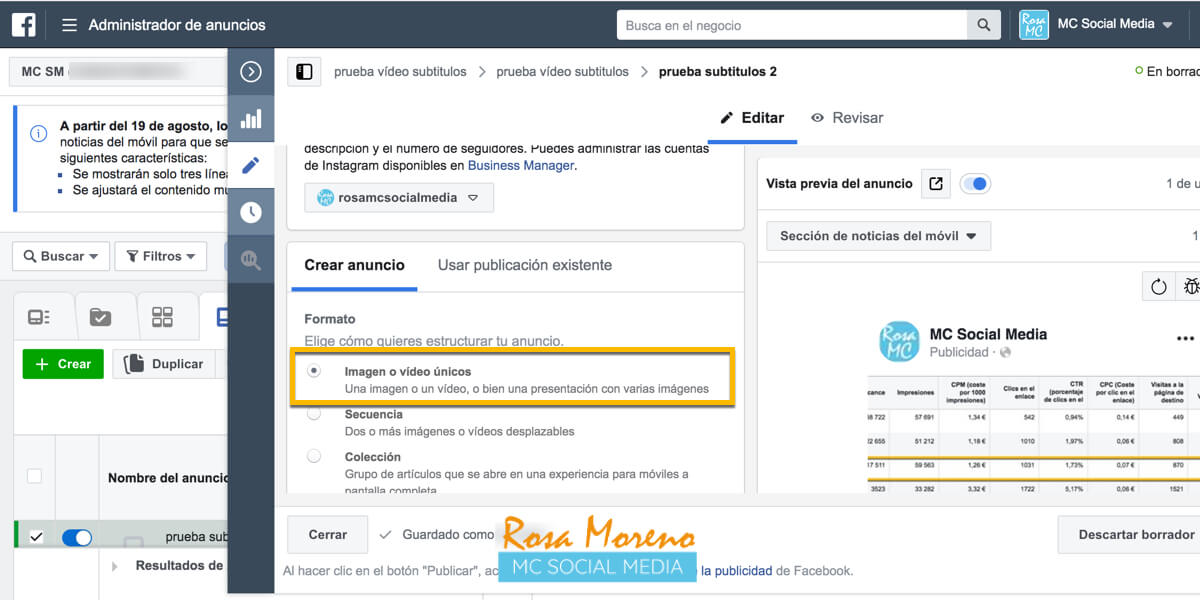Image resolution: width=1200 pixels, height=600 pixels.
Task: Choose the Secuencia format radio option
Action: (x=314, y=414)
